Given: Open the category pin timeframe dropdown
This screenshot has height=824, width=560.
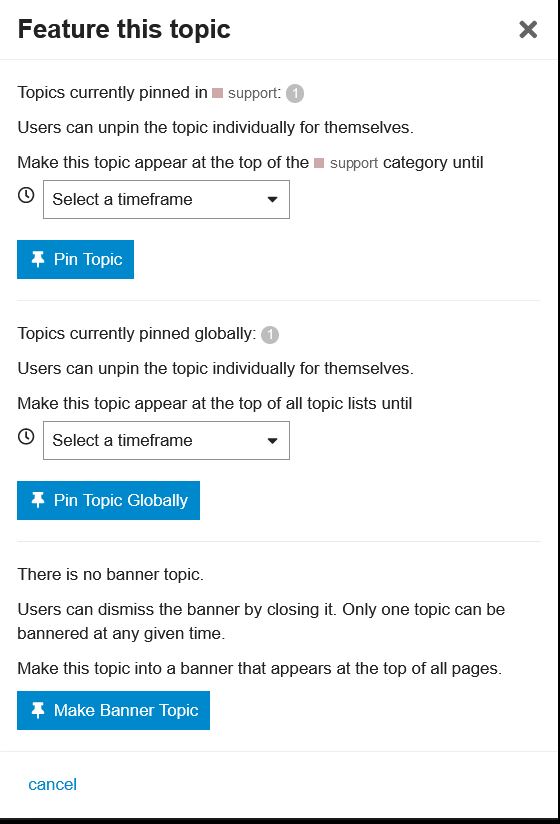Looking at the screenshot, I should point(166,200).
